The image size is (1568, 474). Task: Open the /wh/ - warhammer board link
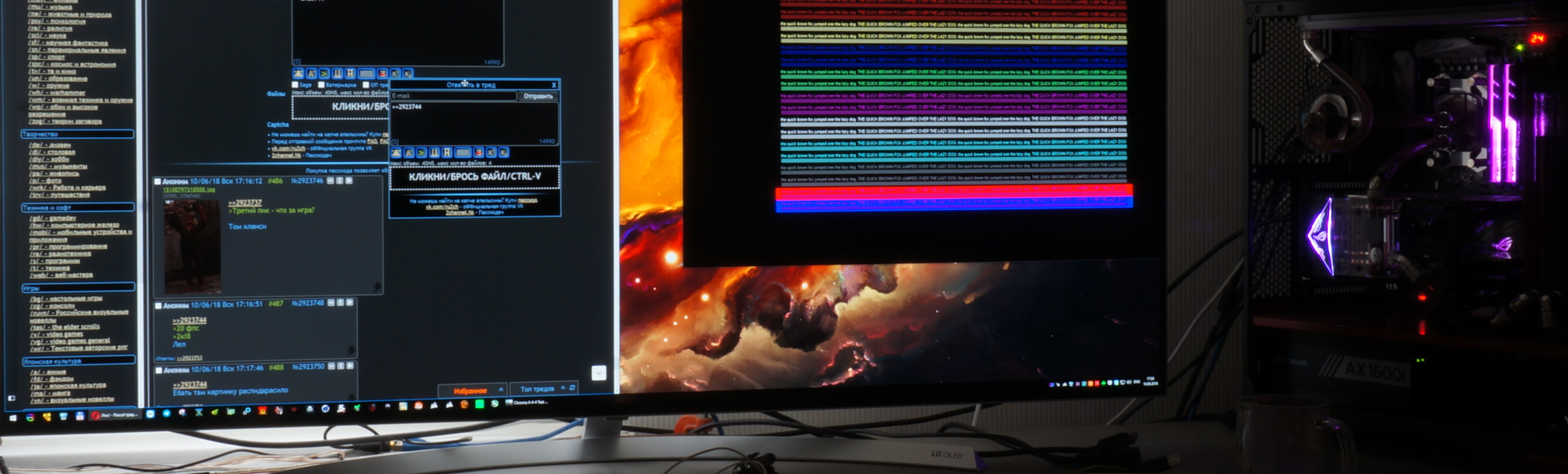coord(56,92)
